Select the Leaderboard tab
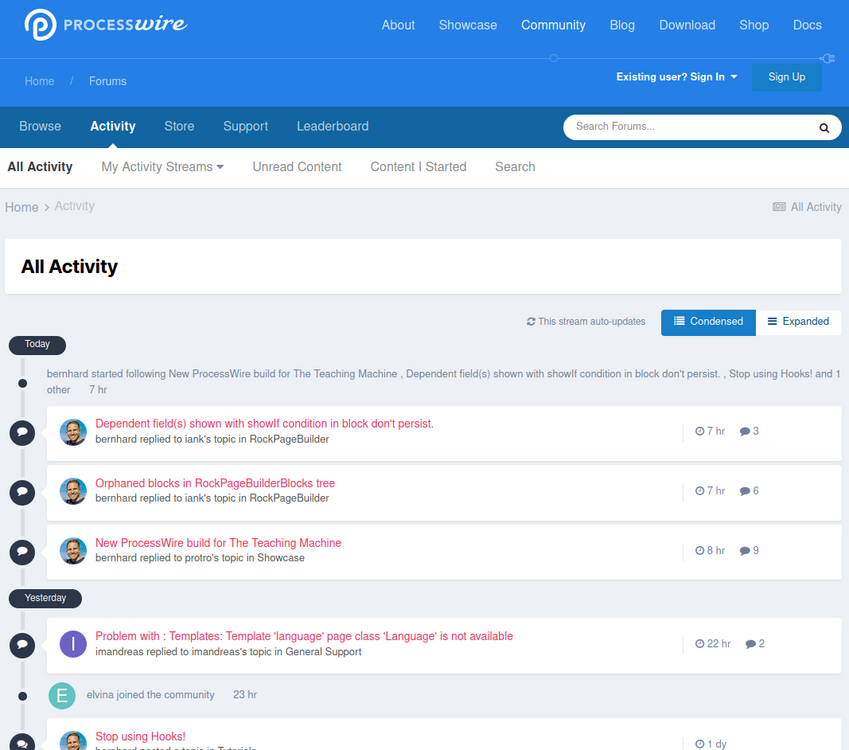This screenshot has height=750, width=849. pos(332,127)
